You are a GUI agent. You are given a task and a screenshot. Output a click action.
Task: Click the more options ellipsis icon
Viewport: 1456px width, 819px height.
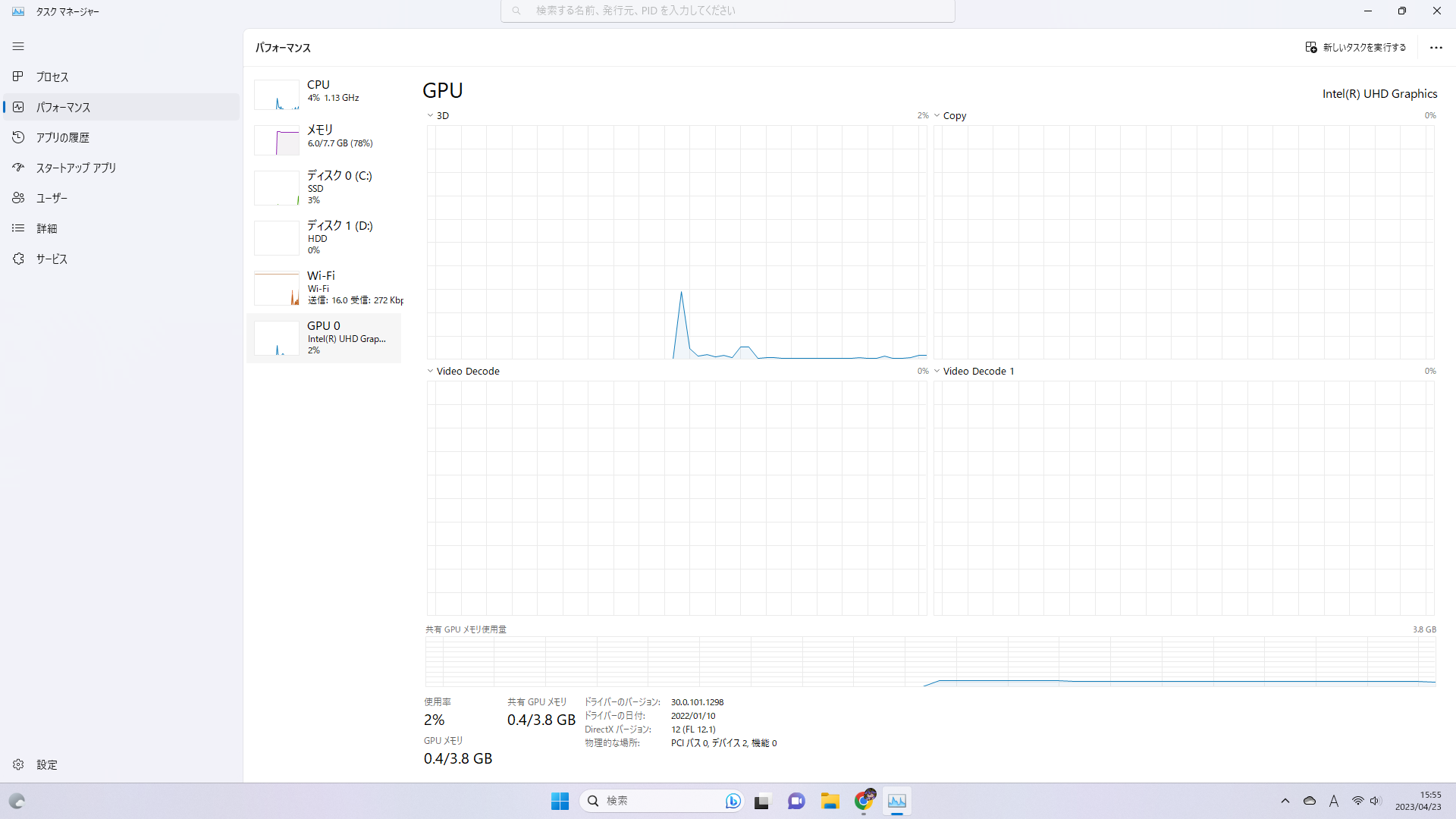pyautogui.click(x=1436, y=47)
